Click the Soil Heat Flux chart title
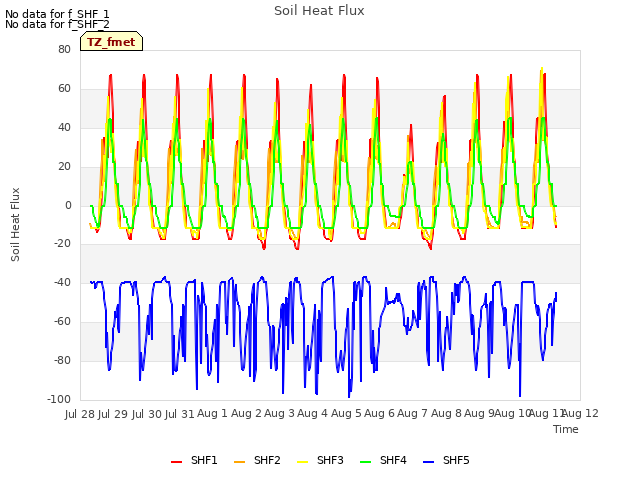 (x=319, y=11)
